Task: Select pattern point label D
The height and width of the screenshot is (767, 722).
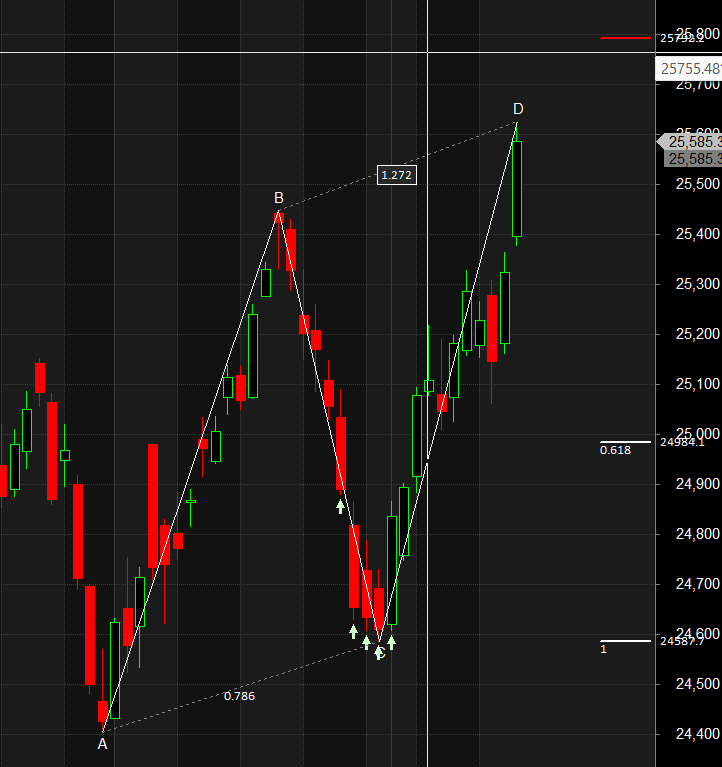Action: [518, 109]
